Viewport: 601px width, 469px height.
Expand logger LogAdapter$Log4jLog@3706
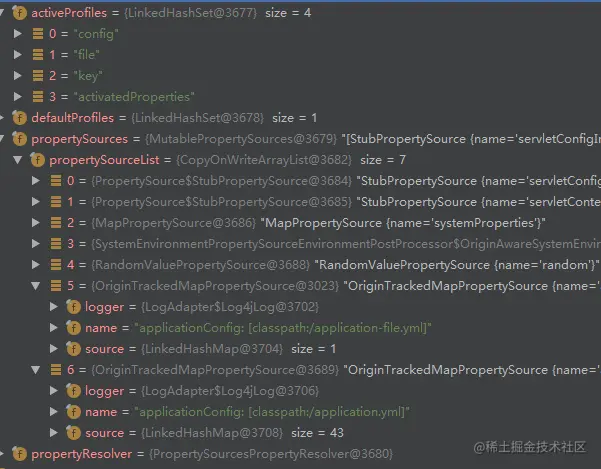(54, 391)
